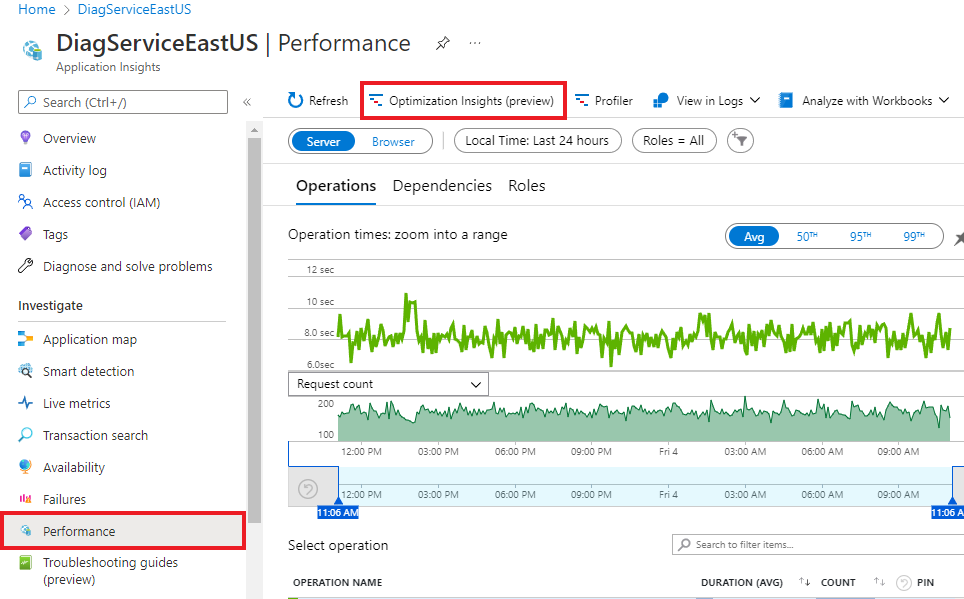Click the Availability globe icon
The width and height of the screenshot is (964, 599).
point(25,467)
